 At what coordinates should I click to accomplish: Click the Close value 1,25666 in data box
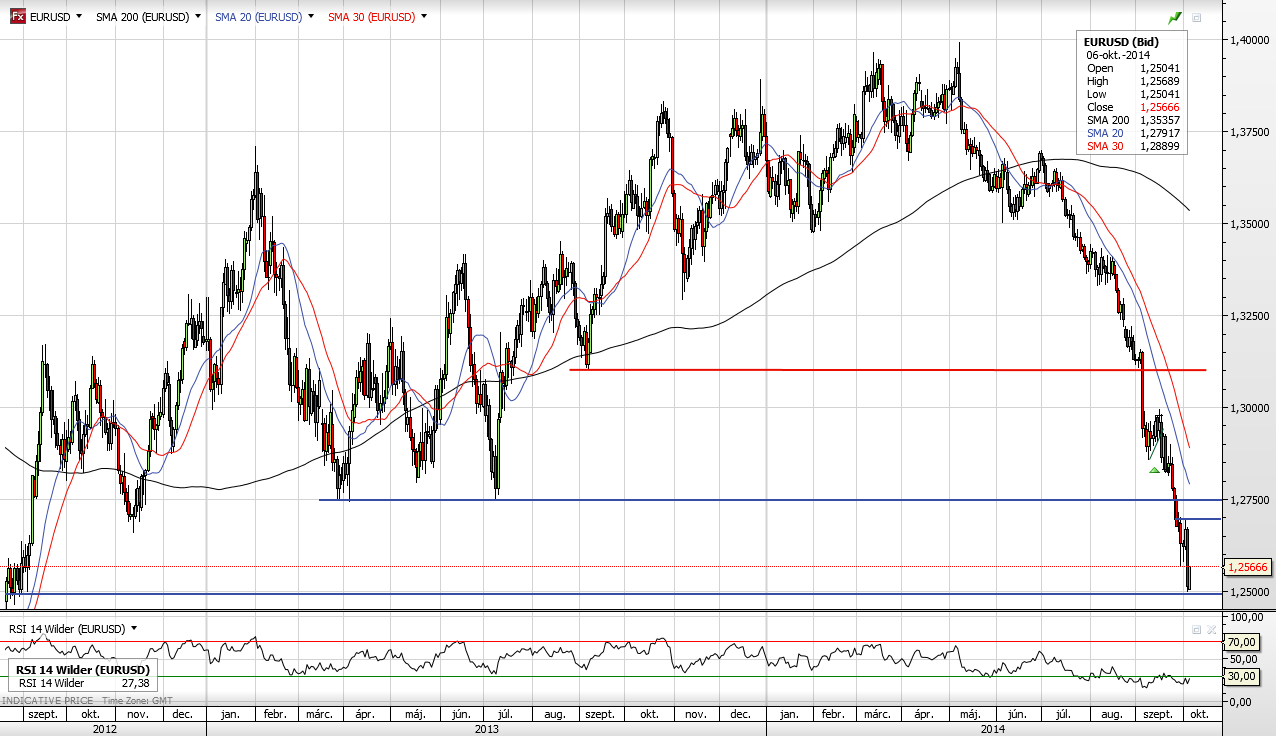coord(1158,107)
